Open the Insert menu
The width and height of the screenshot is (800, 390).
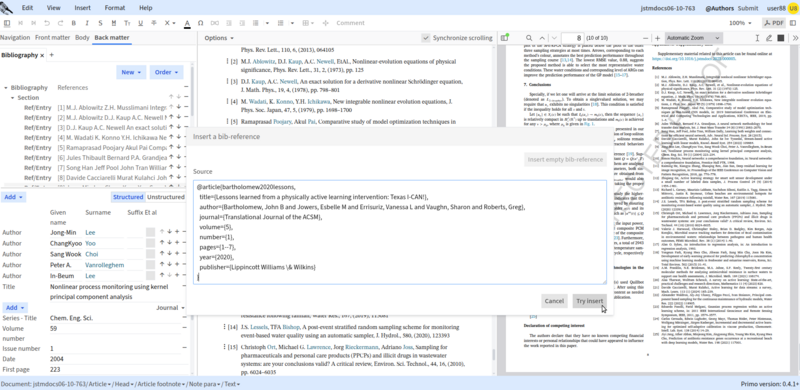coord(83,8)
